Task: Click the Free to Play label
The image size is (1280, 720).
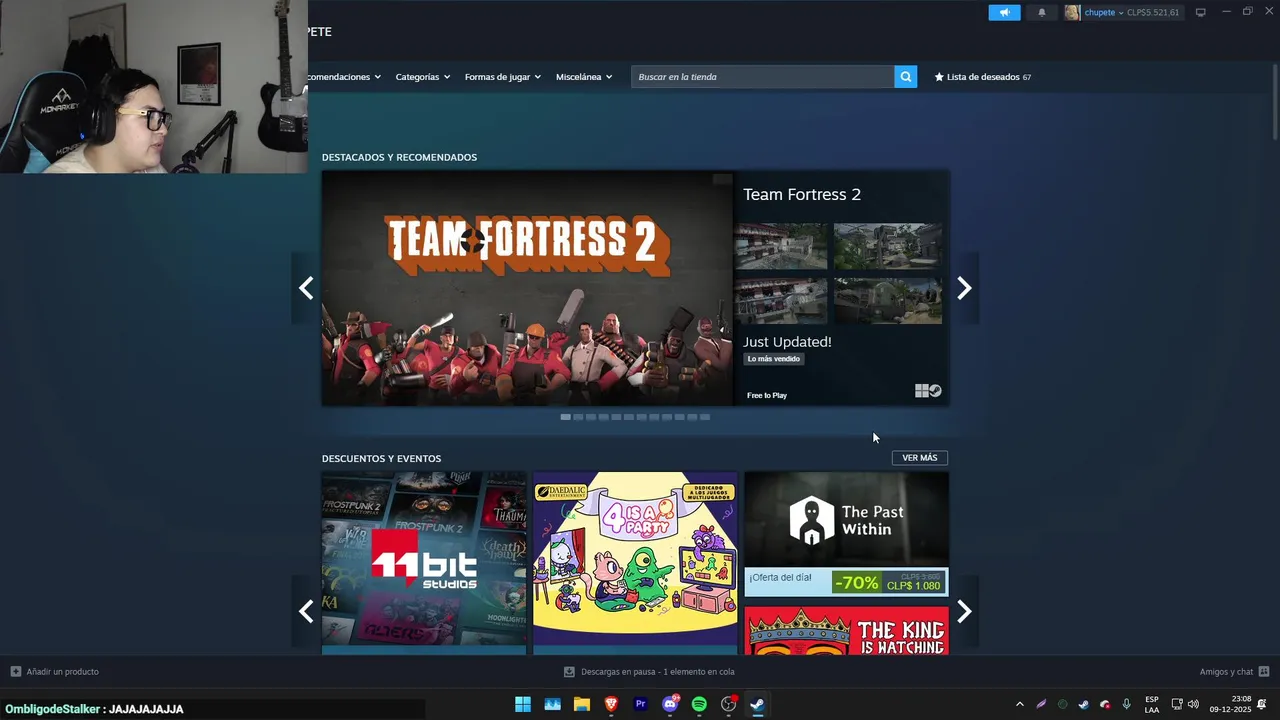Action: pyautogui.click(x=767, y=395)
